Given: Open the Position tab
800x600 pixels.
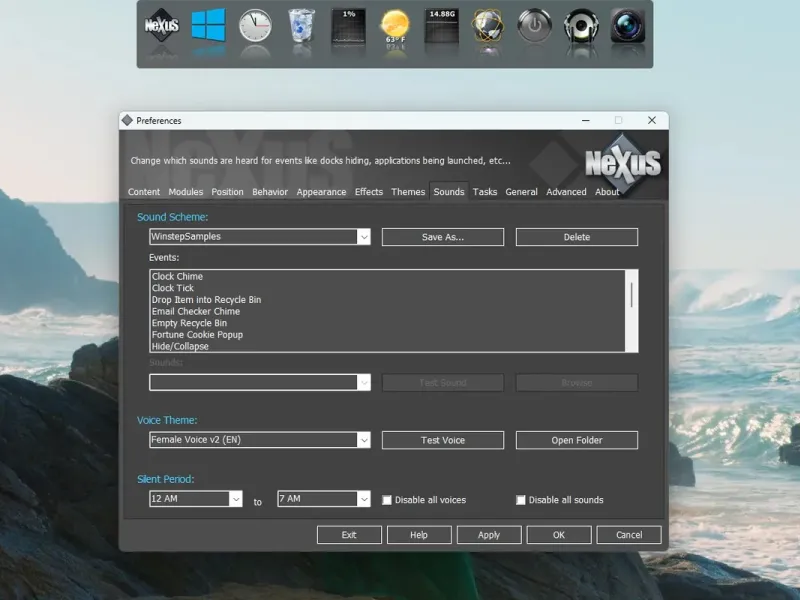Looking at the screenshot, I should point(228,192).
